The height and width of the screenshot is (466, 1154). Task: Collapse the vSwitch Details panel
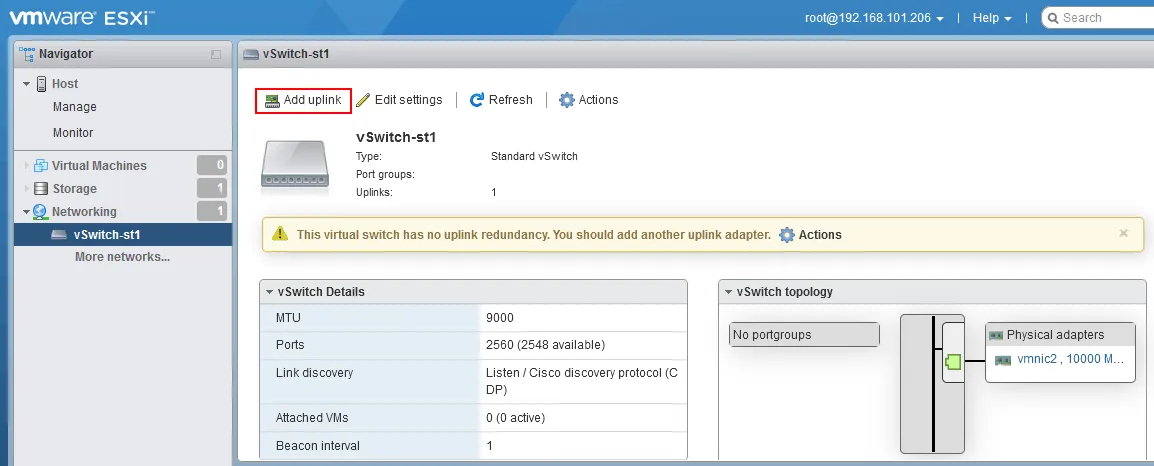pos(268,292)
